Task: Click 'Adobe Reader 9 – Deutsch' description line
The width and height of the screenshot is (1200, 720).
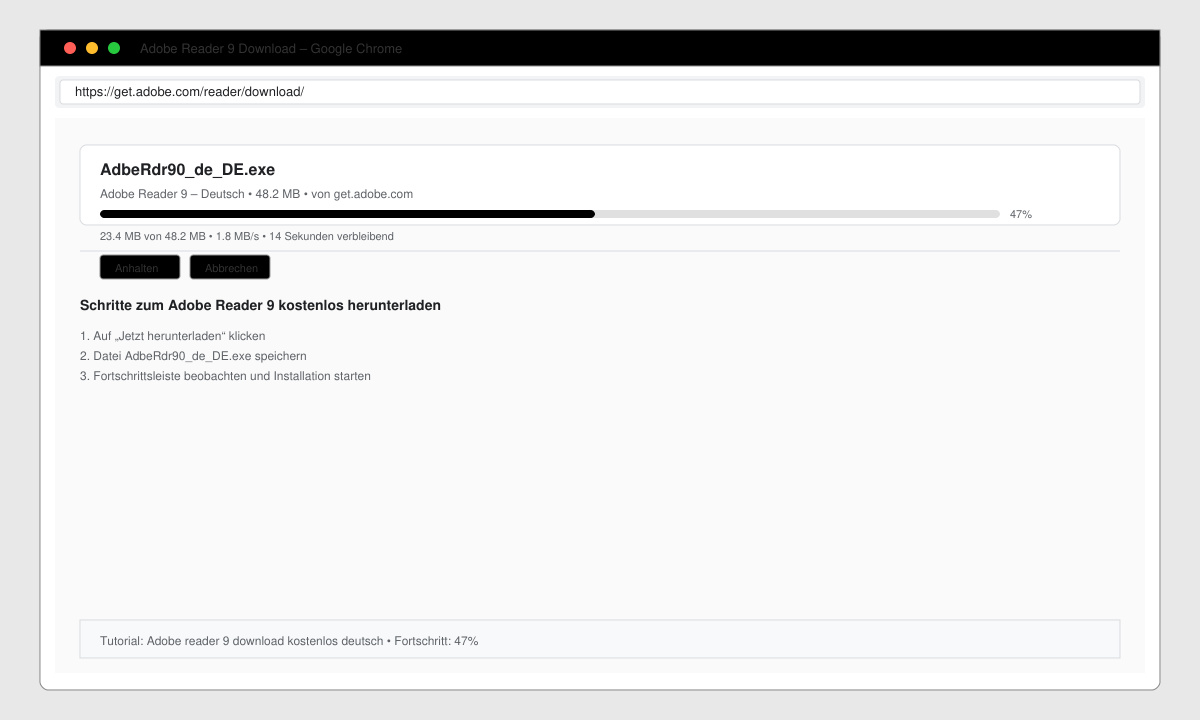Action: (256, 194)
